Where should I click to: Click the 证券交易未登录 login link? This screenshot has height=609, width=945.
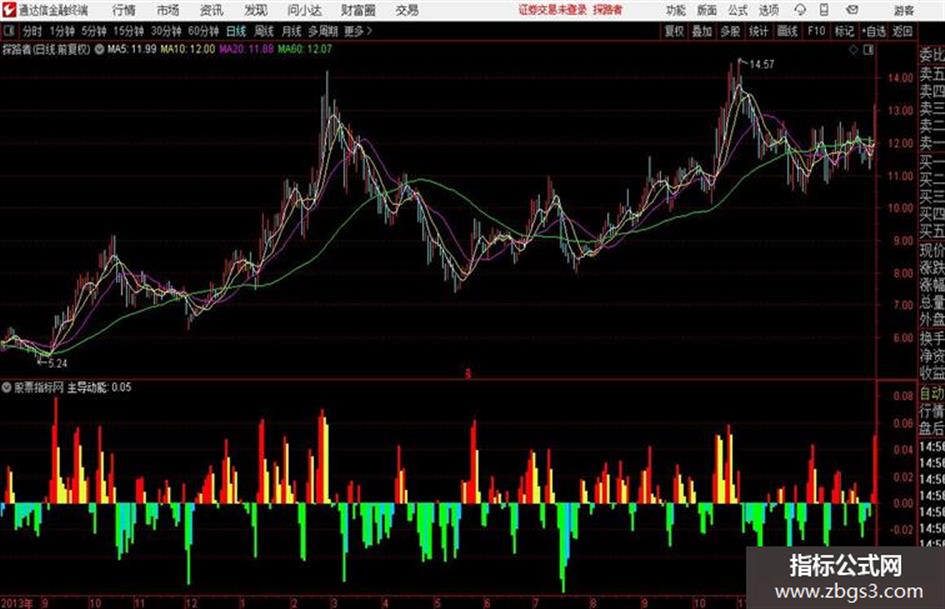553,10
